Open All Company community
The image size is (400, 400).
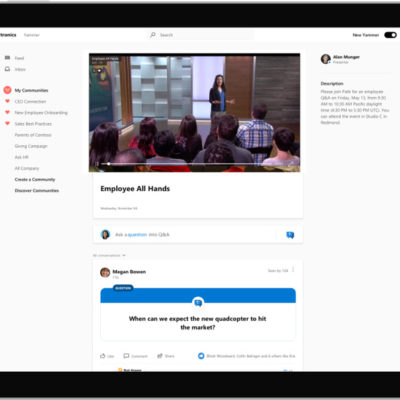pos(27,168)
